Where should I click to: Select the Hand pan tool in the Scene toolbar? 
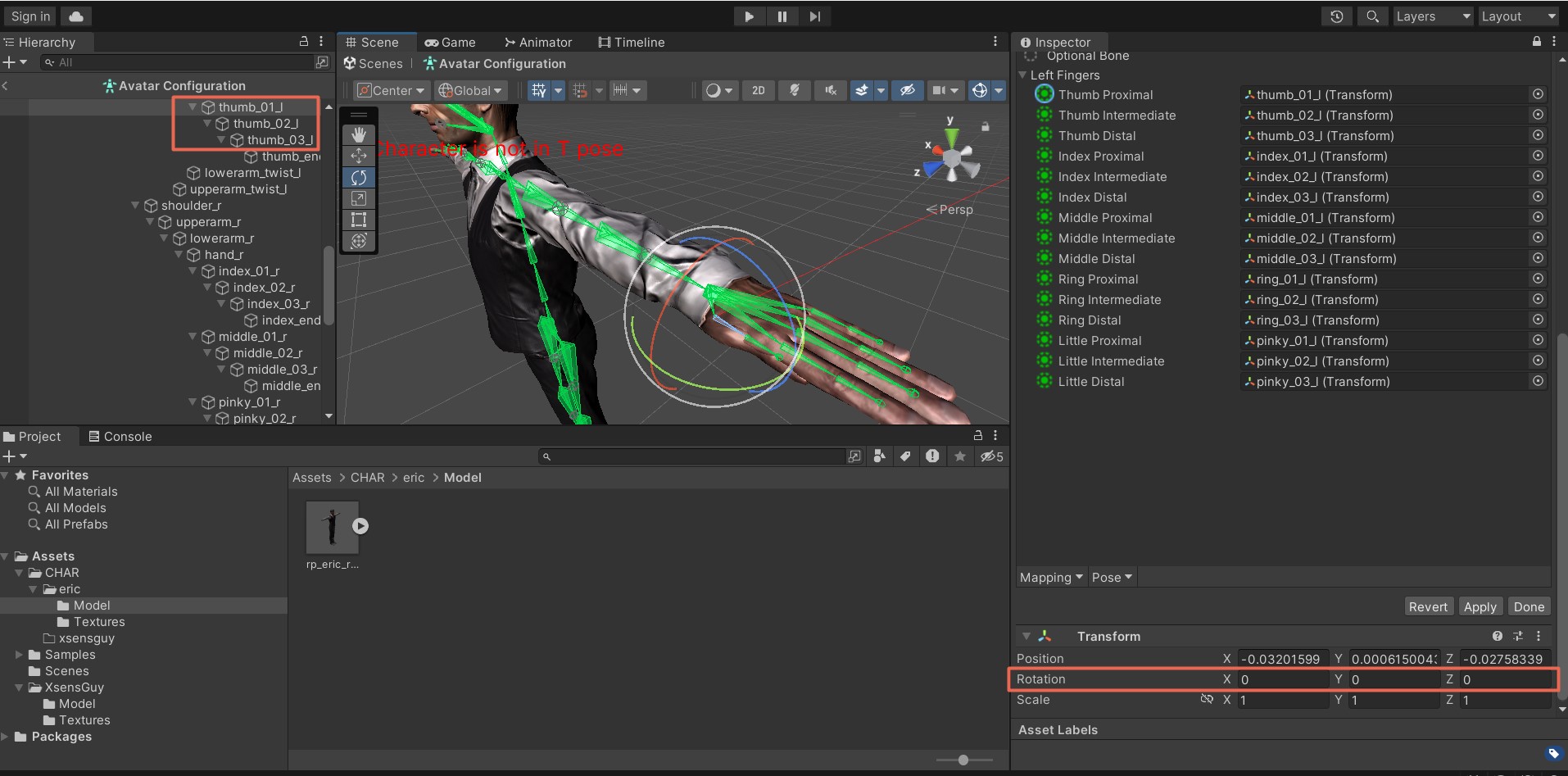[359, 134]
